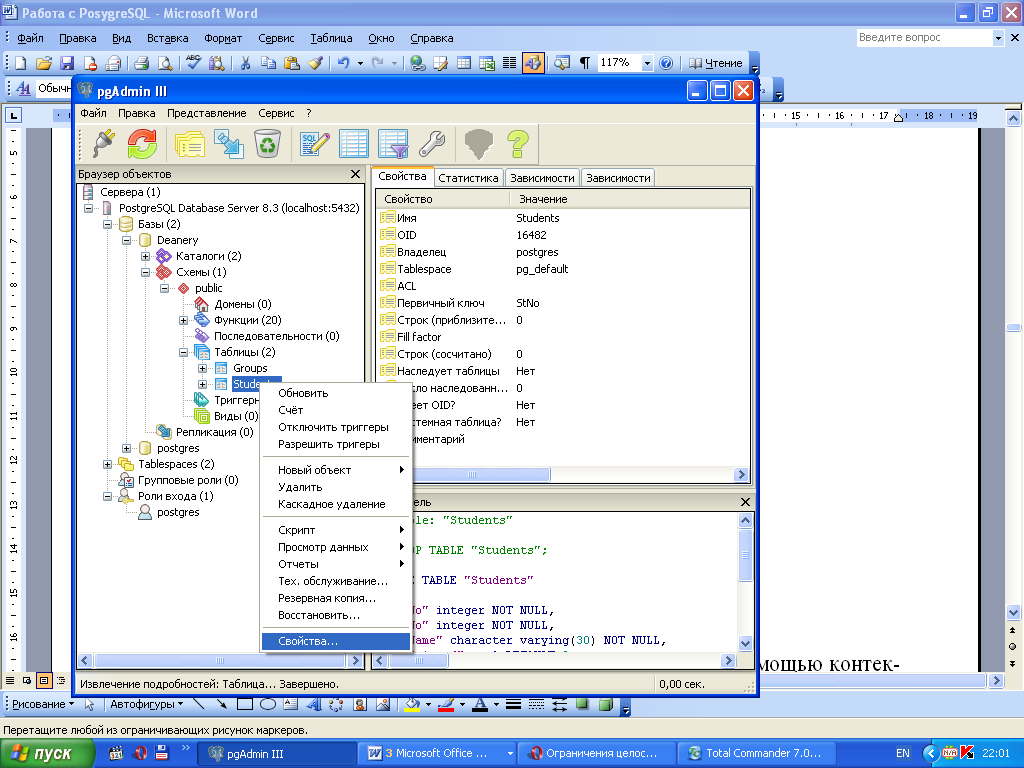Choose Резервная копия... in context menu

(336, 598)
